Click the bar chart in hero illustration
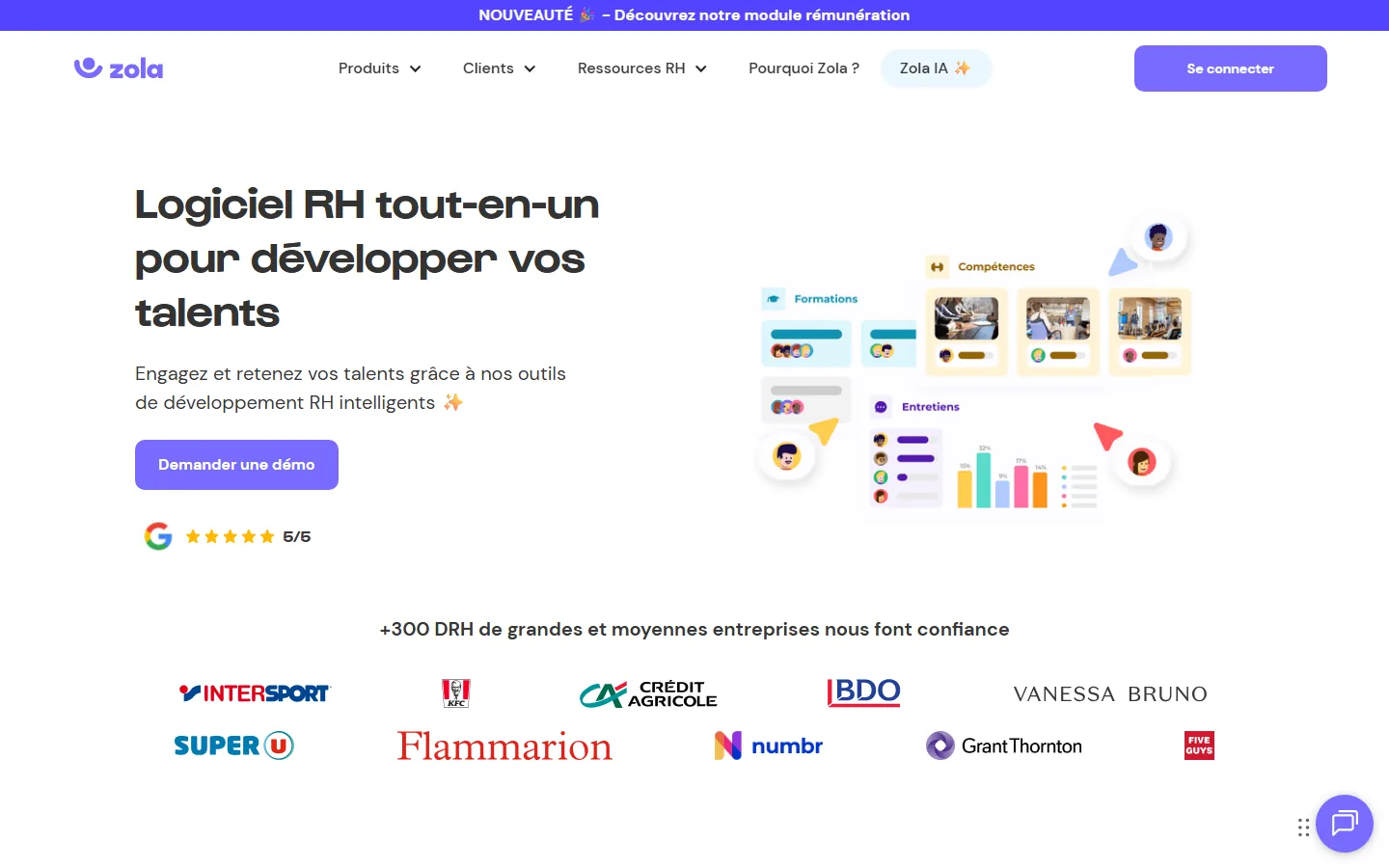The height and width of the screenshot is (868, 1389). coord(1002,478)
